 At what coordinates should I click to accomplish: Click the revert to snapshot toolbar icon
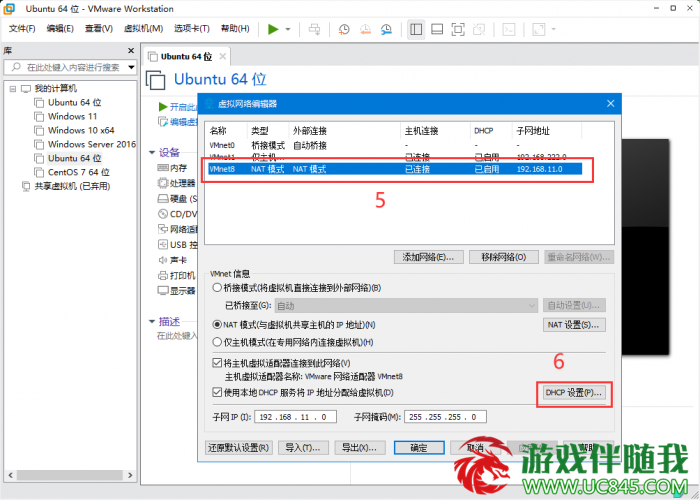[x=365, y=29]
